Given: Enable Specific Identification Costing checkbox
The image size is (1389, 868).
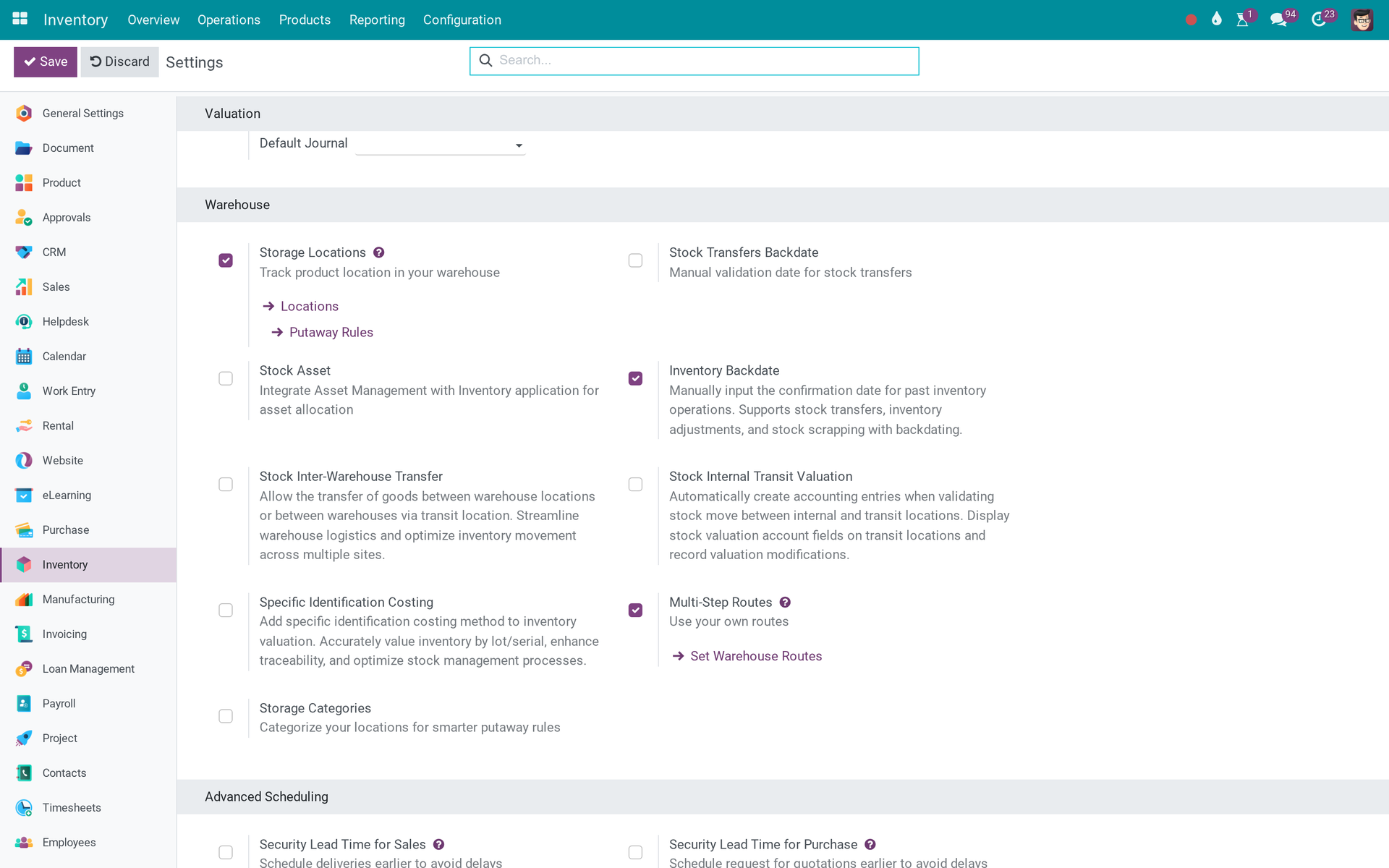Looking at the screenshot, I should (x=226, y=610).
